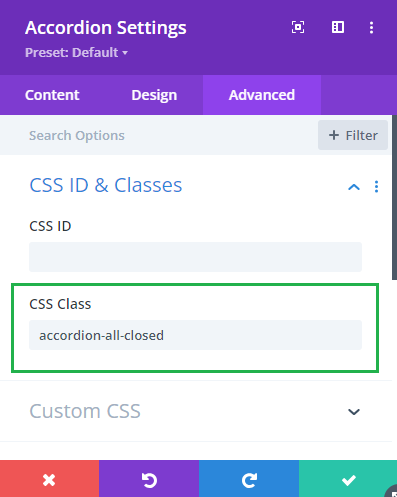Open the Preset: Default dropdown
Image resolution: width=397 pixels, height=497 pixels.
(76, 53)
